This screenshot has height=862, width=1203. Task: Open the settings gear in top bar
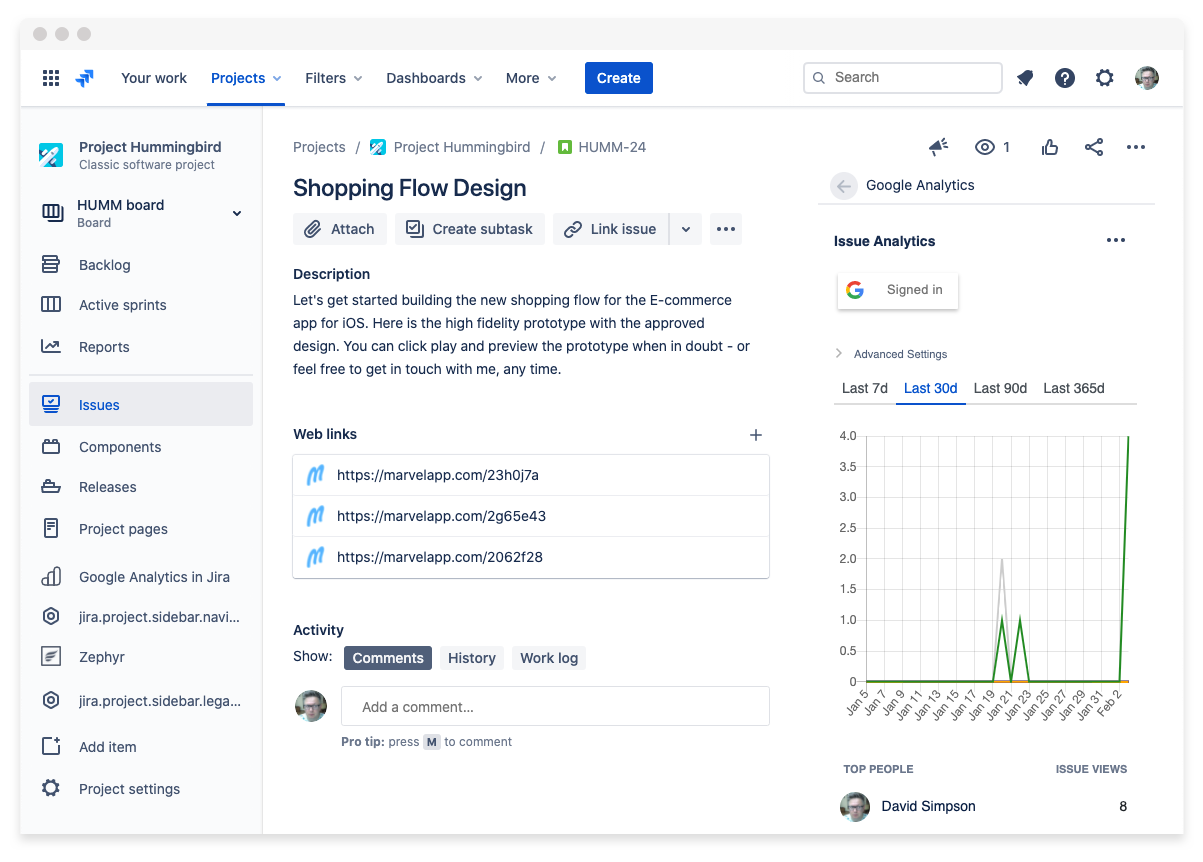point(1104,78)
